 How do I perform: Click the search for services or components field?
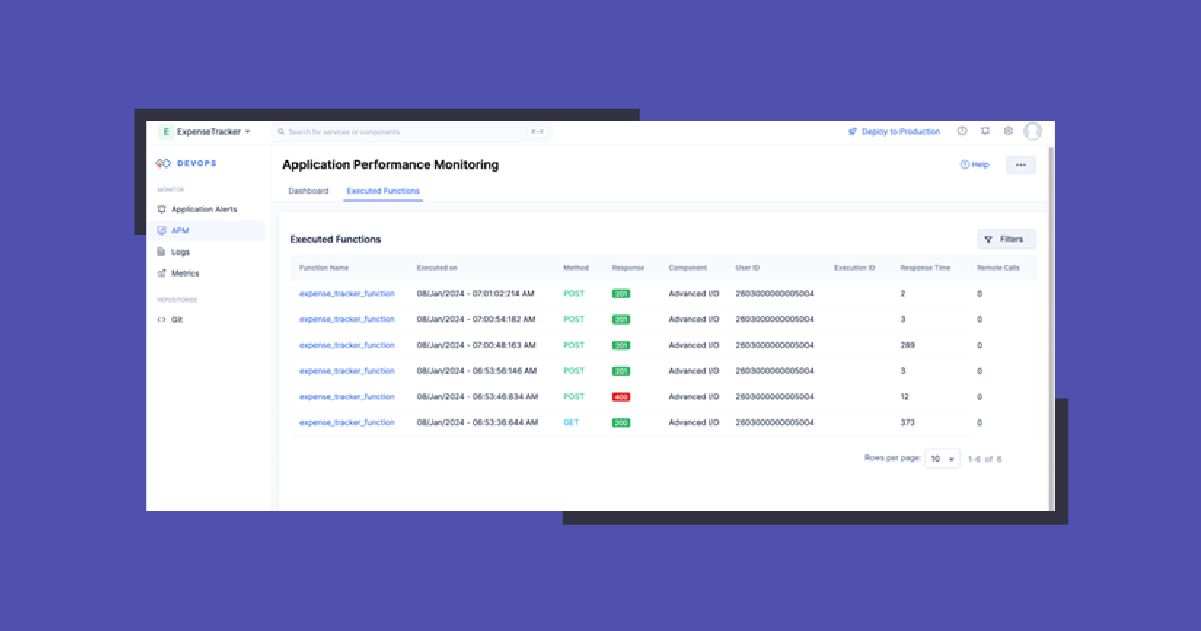[x=412, y=131]
